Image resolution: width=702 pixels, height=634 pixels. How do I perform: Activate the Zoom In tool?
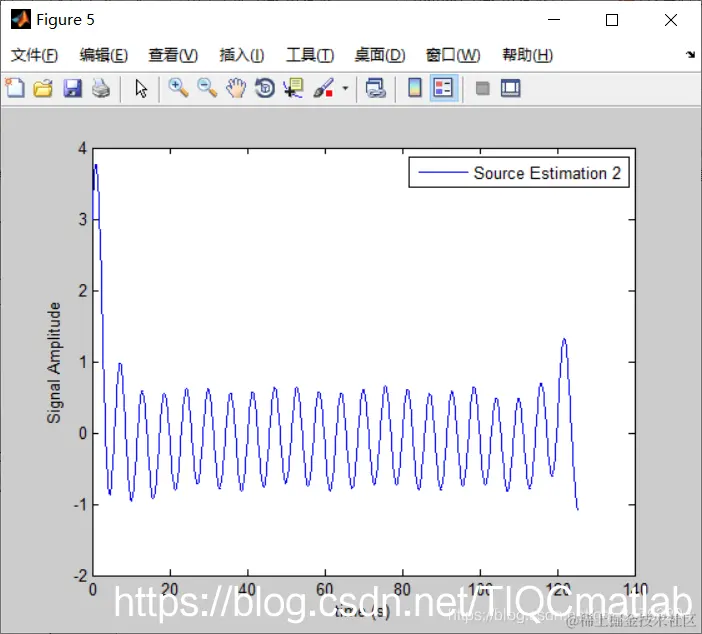178,88
